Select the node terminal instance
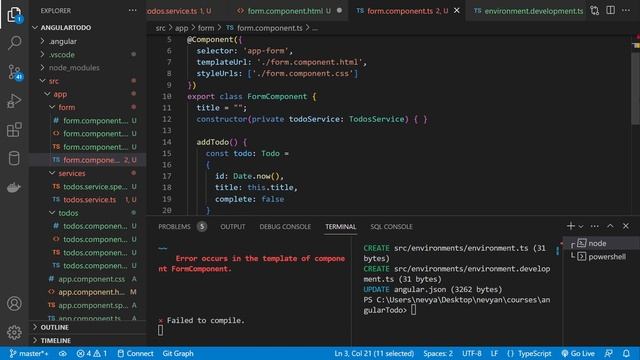 [x=601, y=243]
